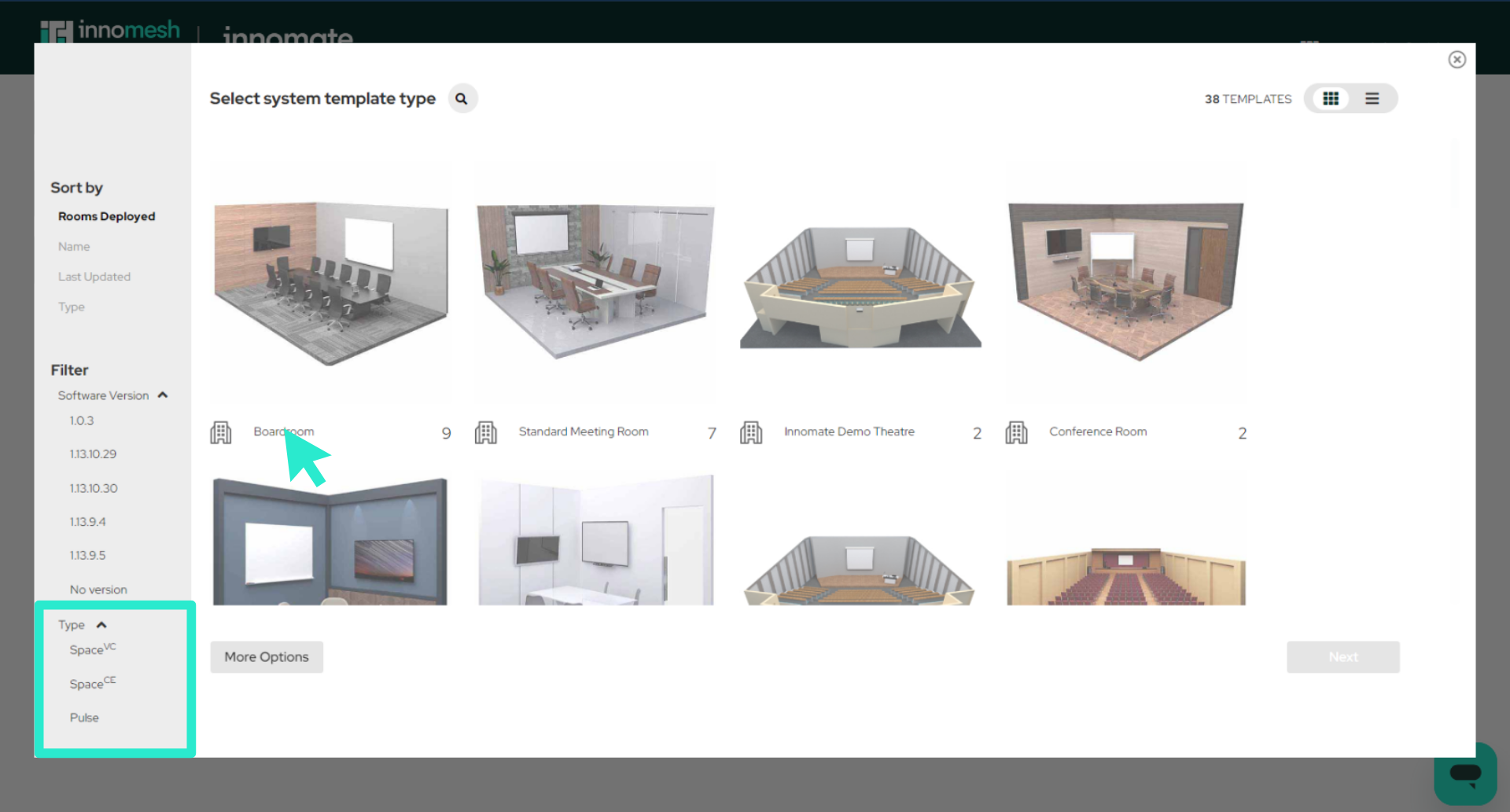This screenshot has width=1510, height=812.
Task: Click the building icon next to Innomate Demo Theatre
Action: [751, 432]
